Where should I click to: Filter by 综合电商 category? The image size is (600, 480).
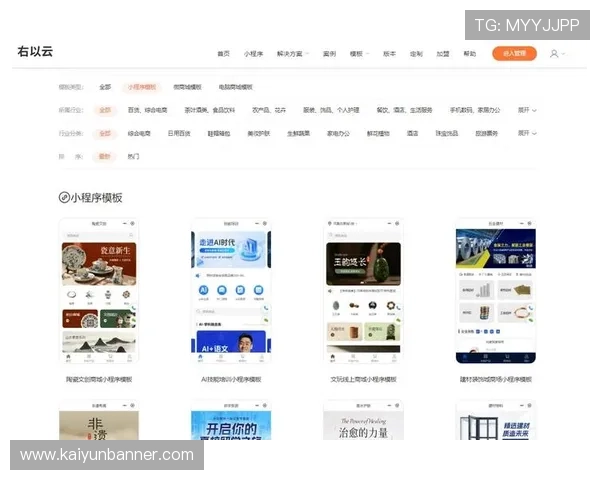[x=139, y=133]
